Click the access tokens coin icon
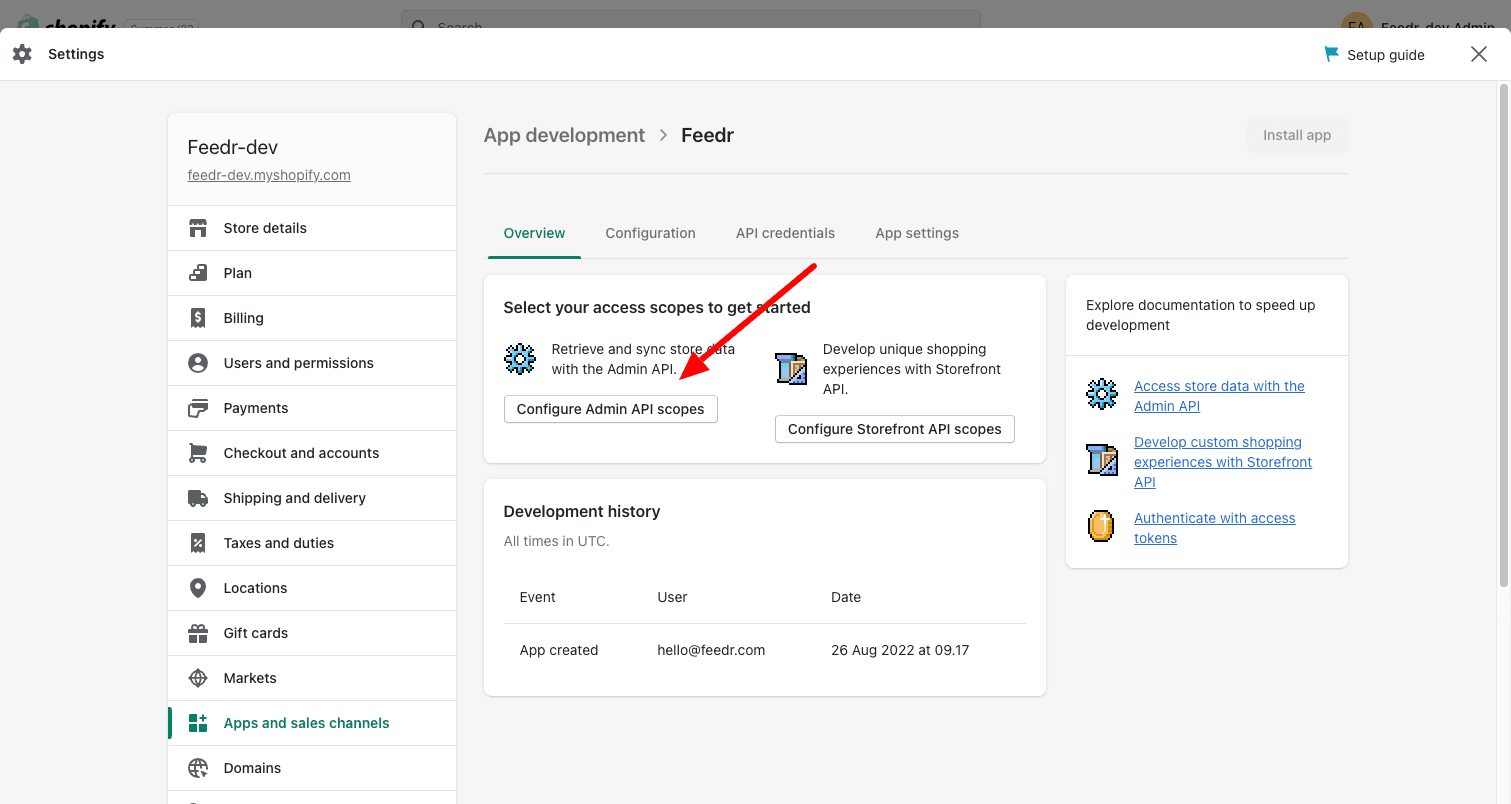This screenshot has height=804, width=1511. 1101,526
